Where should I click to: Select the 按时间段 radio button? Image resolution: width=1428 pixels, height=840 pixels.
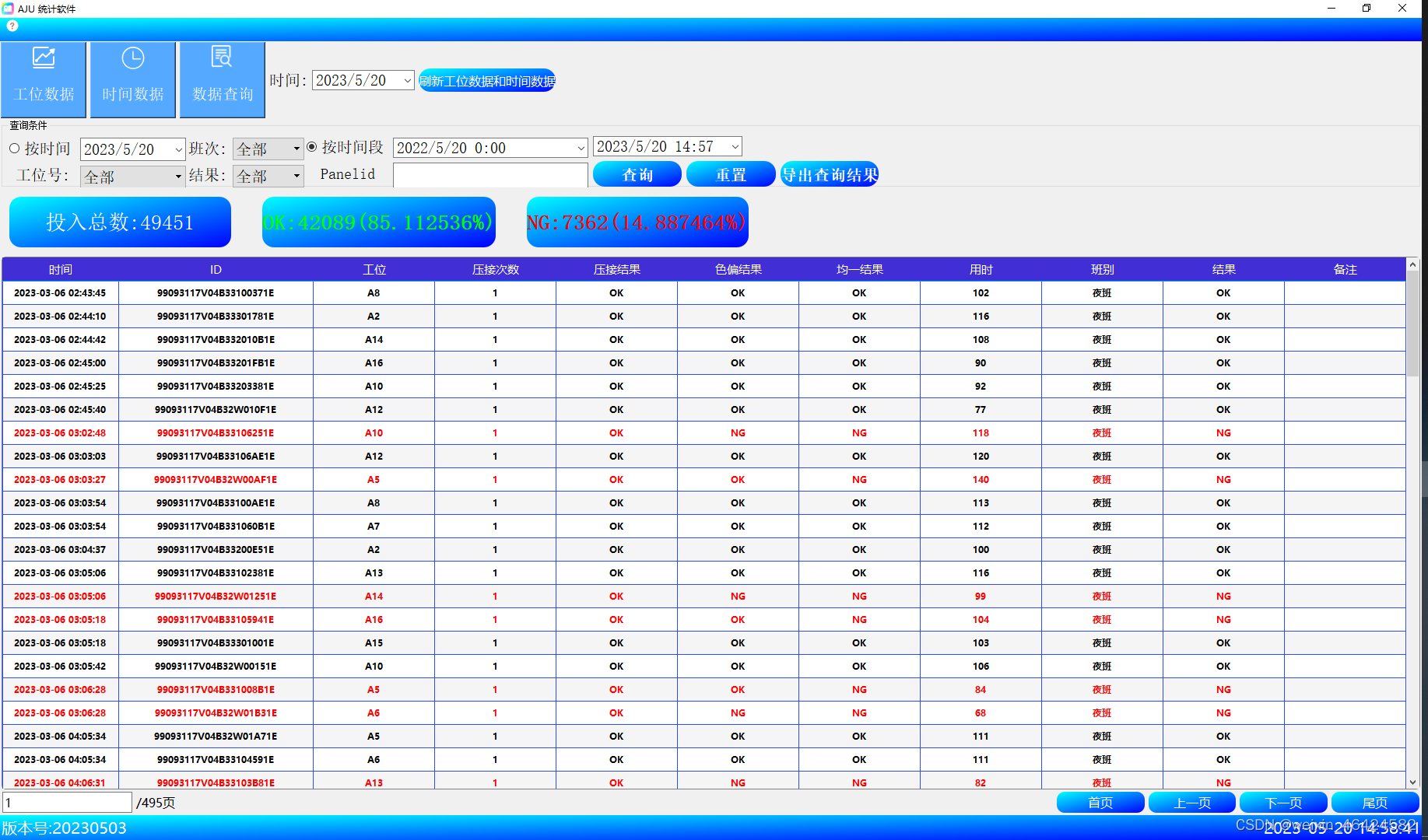pos(312,146)
